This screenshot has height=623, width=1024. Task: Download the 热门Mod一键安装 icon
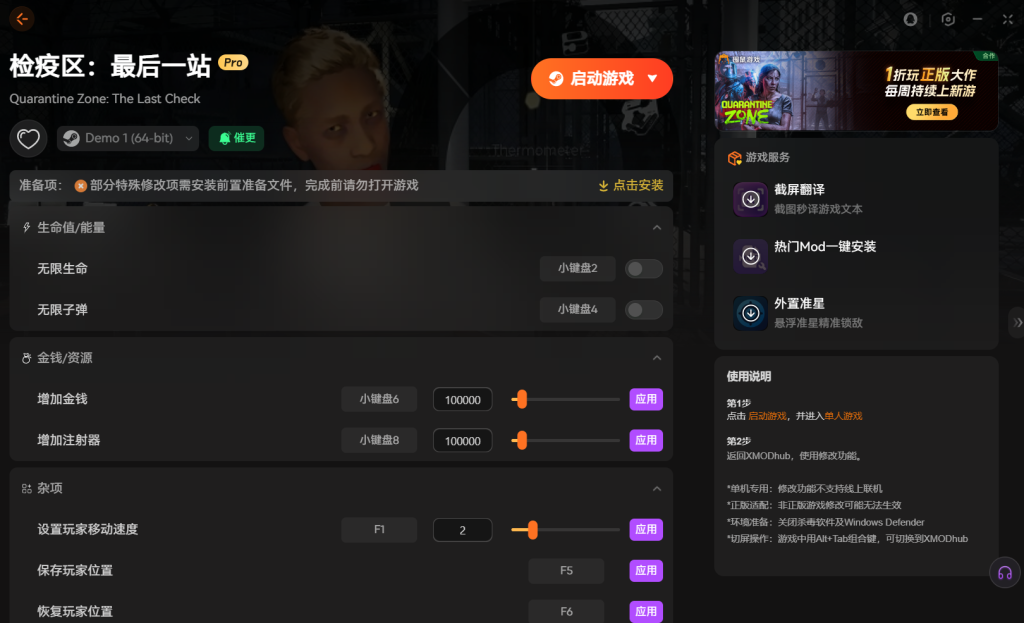pyautogui.click(x=750, y=256)
